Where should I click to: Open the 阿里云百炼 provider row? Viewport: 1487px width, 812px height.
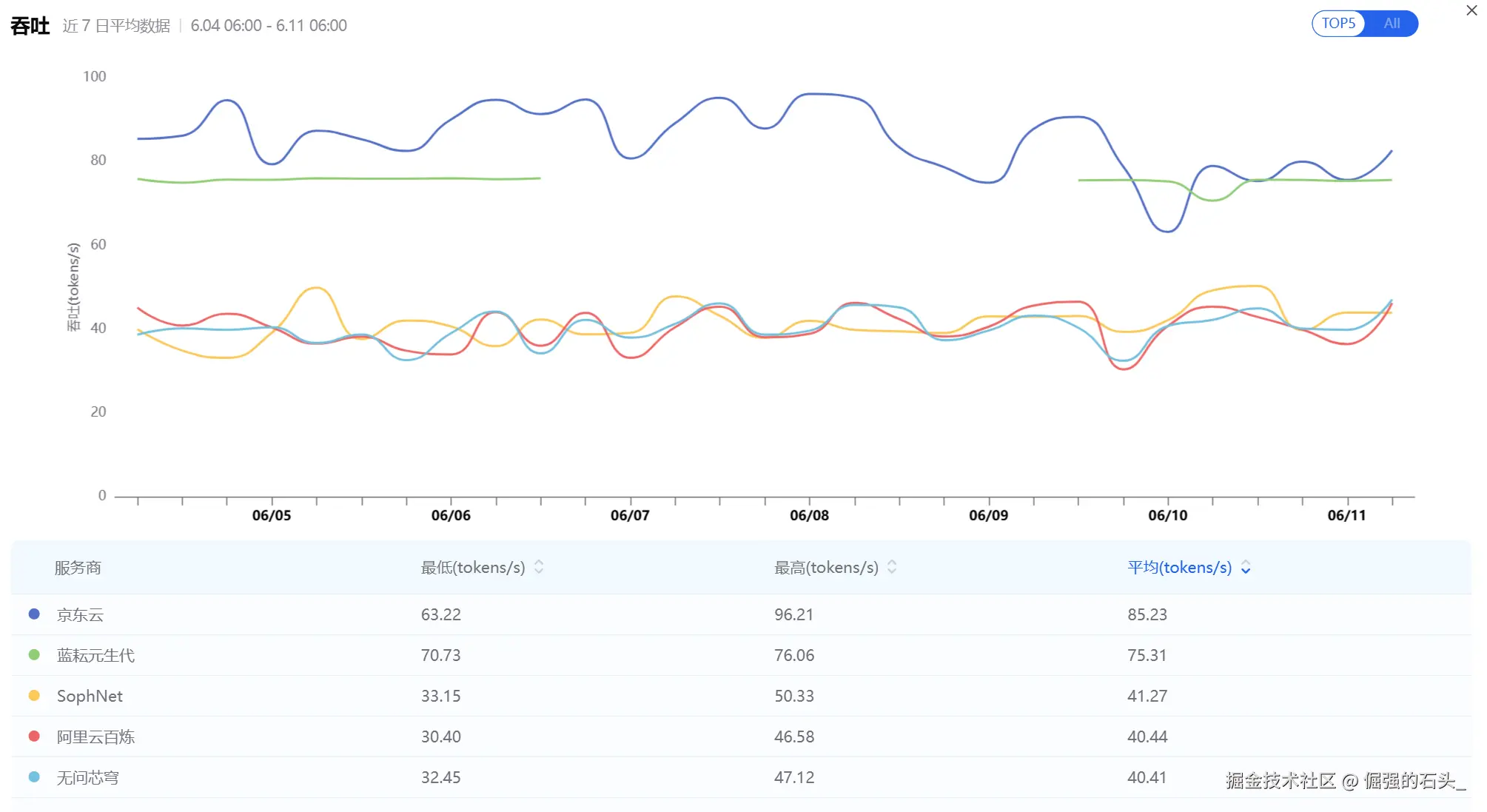(741, 736)
